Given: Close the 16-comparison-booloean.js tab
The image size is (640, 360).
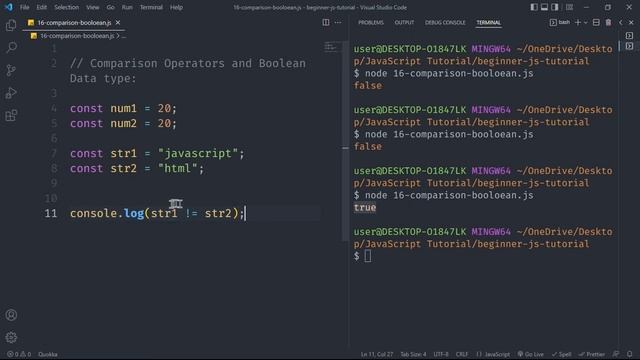Looking at the screenshot, I should [x=118, y=22].
